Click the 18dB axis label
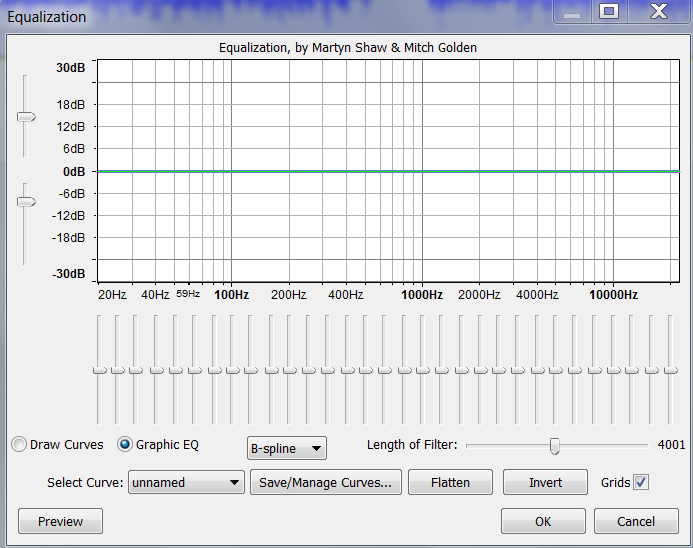This screenshot has height=548, width=693. coord(71,105)
